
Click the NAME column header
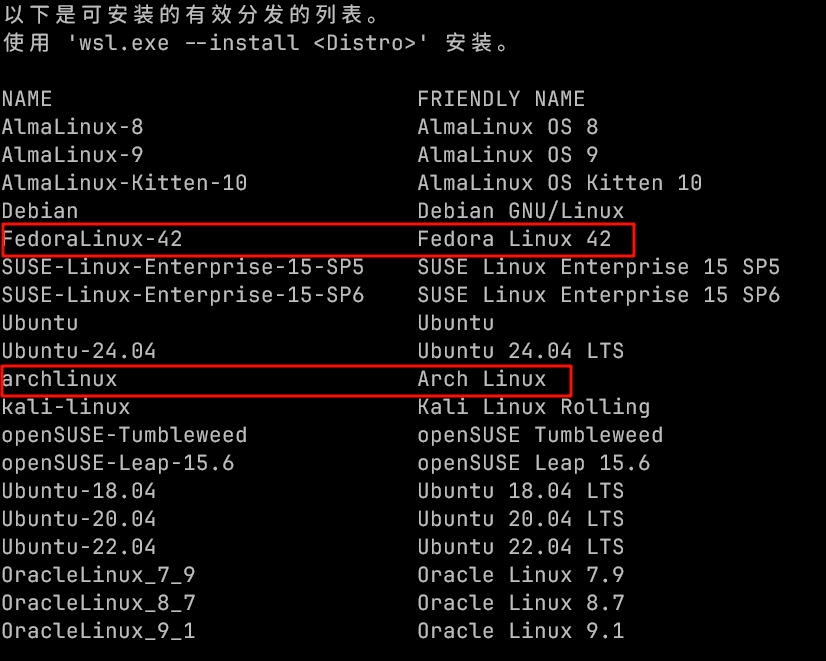click(27, 99)
